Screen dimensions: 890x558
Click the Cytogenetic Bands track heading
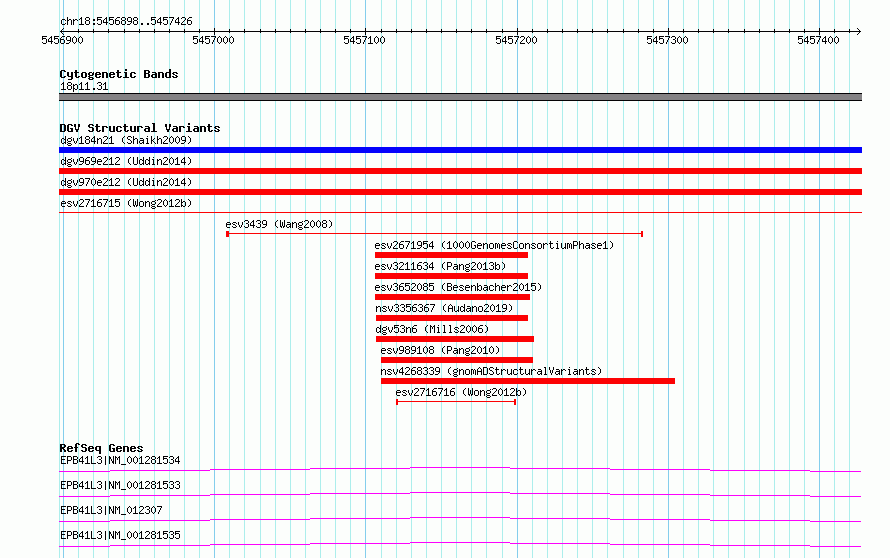point(119,74)
